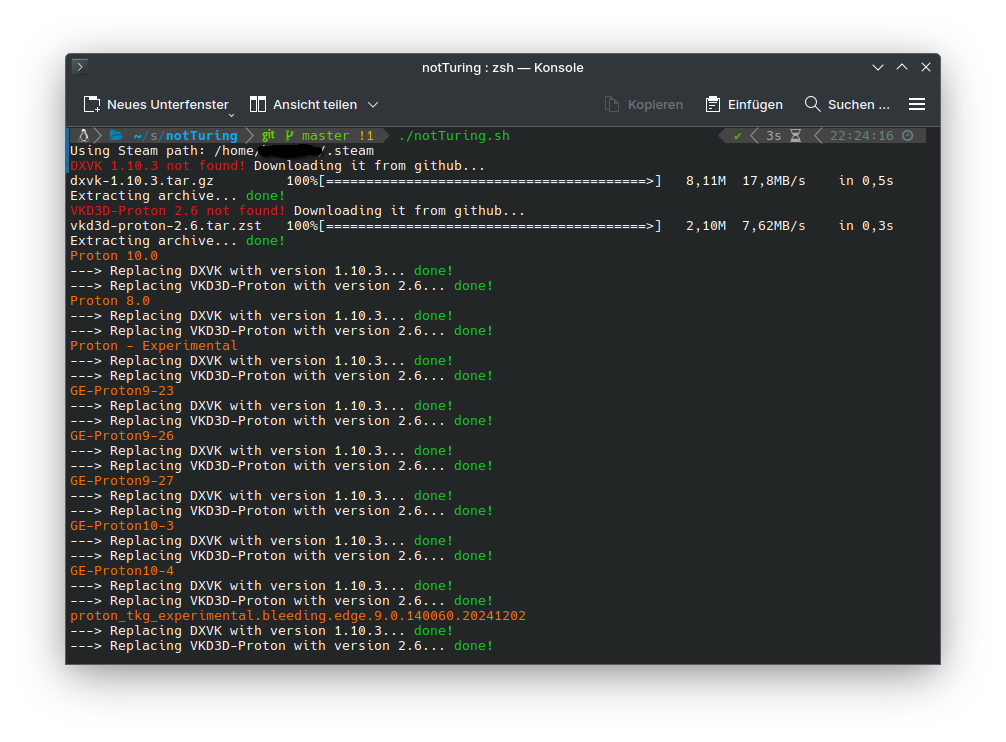Viewport: 1006px width, 742px height.
Task: Click the folder icon in prompt
Action: pos(116,135)
